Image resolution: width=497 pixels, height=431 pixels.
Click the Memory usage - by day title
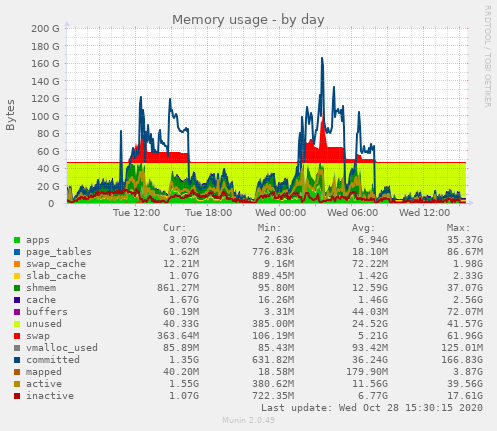coord(248,20)
